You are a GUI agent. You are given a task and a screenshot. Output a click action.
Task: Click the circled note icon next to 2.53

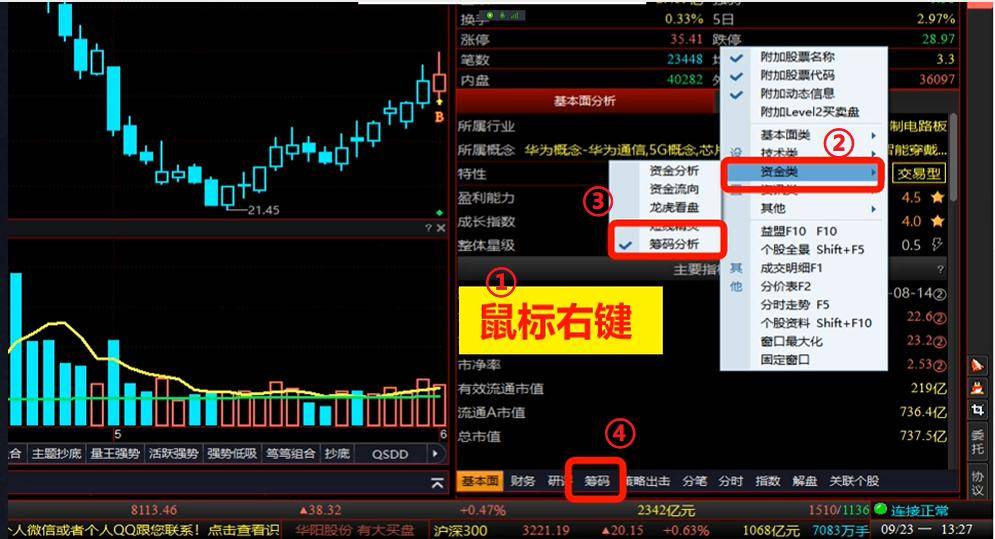click(x=940, y=365)
